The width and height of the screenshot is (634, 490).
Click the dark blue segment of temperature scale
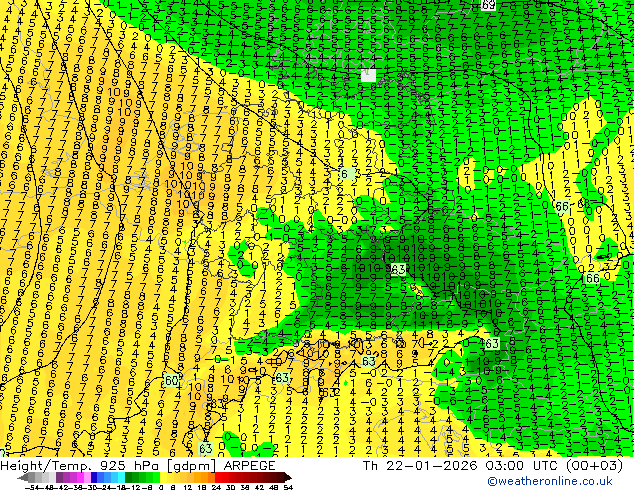click(x=94, y=477)
